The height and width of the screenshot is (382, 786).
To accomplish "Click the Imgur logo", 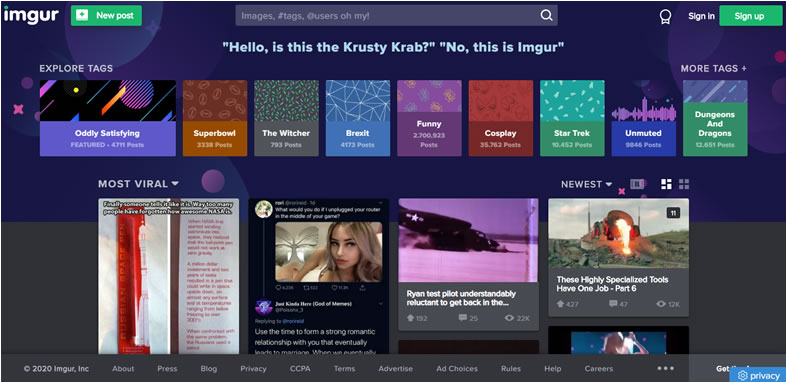I will [x=31, y=16].
